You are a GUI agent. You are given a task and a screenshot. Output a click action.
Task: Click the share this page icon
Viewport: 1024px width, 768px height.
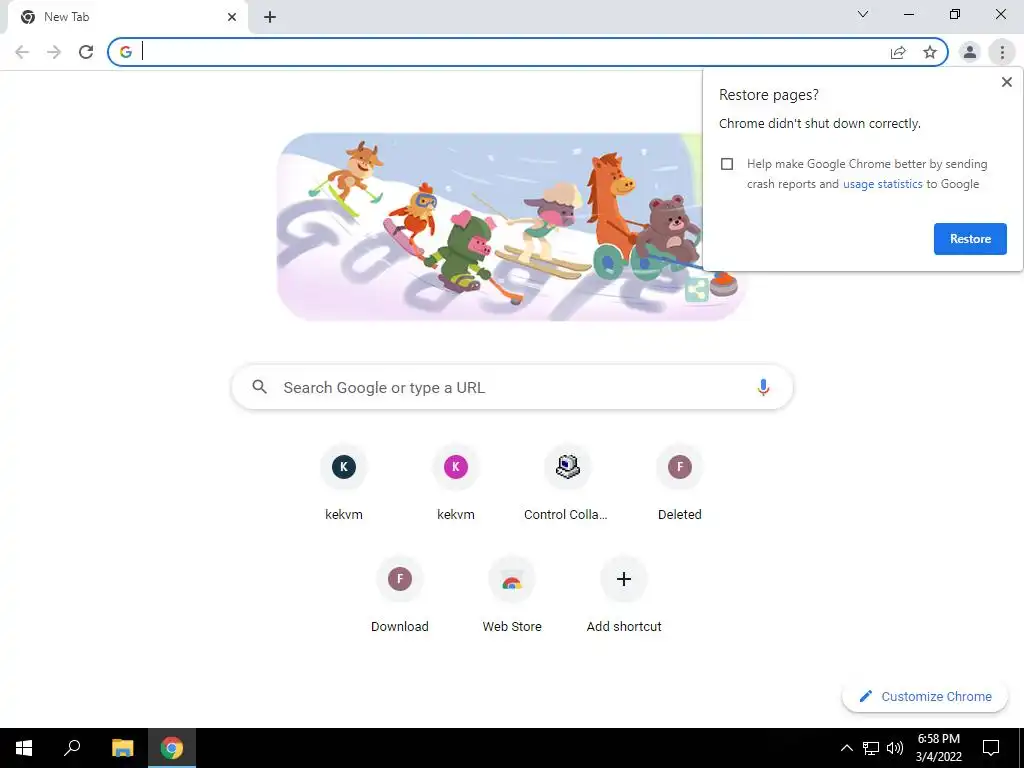click(898, 52)
